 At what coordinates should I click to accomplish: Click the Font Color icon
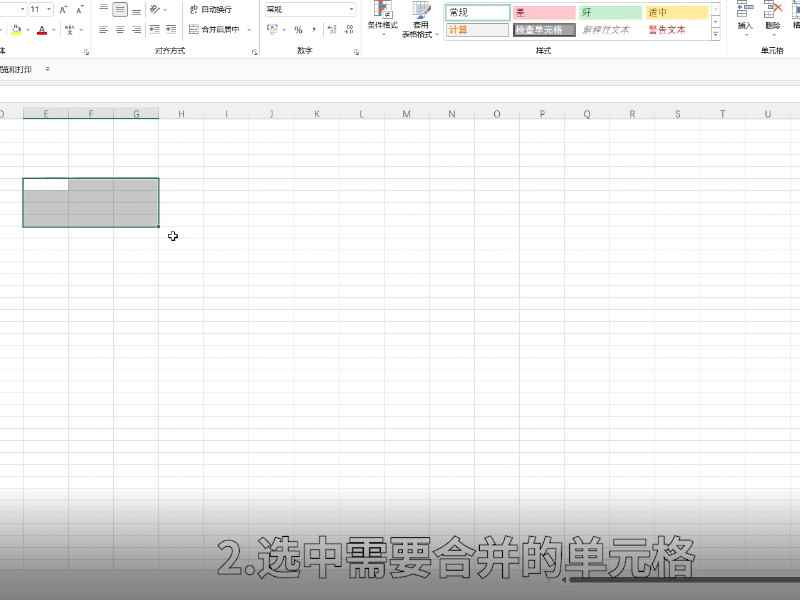pos(40,29)
